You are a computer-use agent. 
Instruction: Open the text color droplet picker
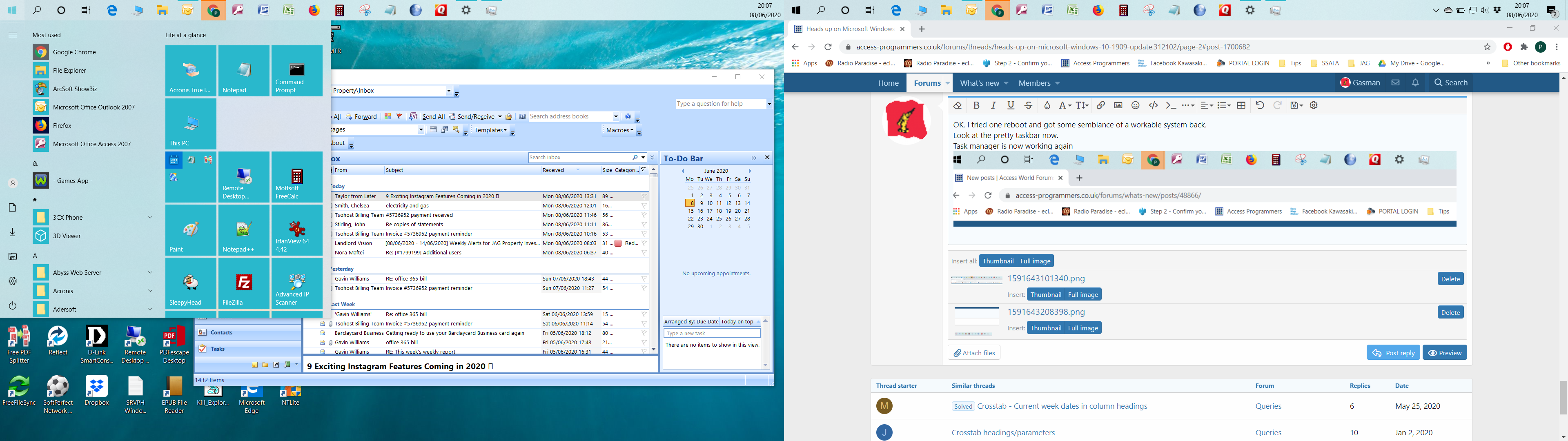1047,105
